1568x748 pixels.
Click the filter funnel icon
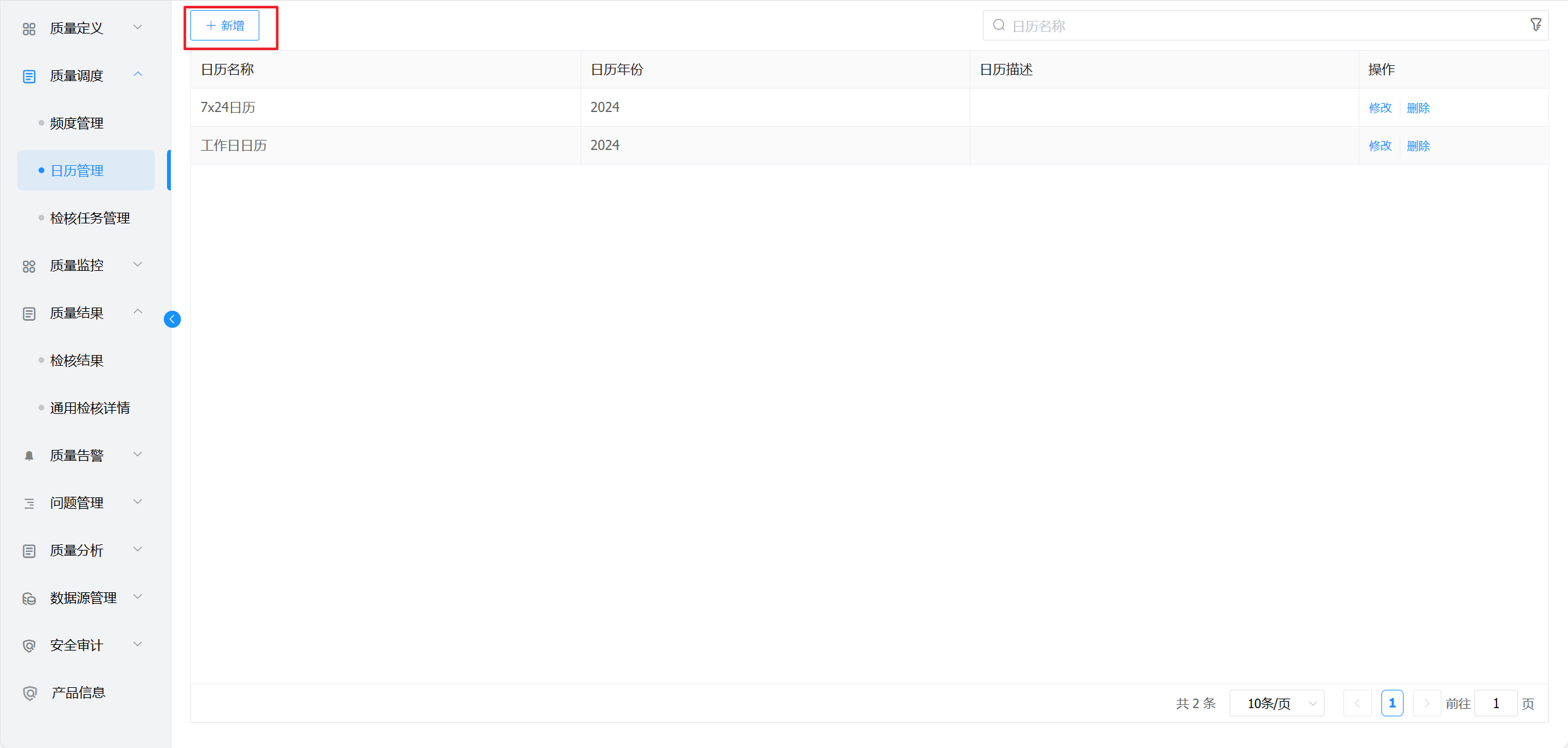(x=1535, y=25)
